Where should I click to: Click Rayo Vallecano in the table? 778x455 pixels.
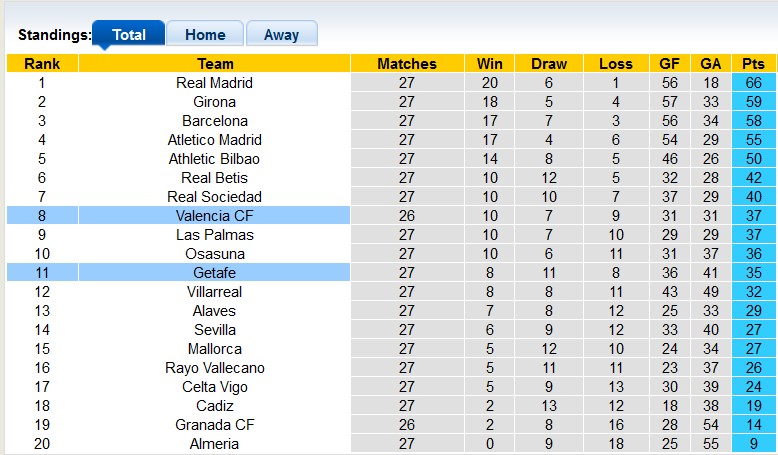[214, 368]
